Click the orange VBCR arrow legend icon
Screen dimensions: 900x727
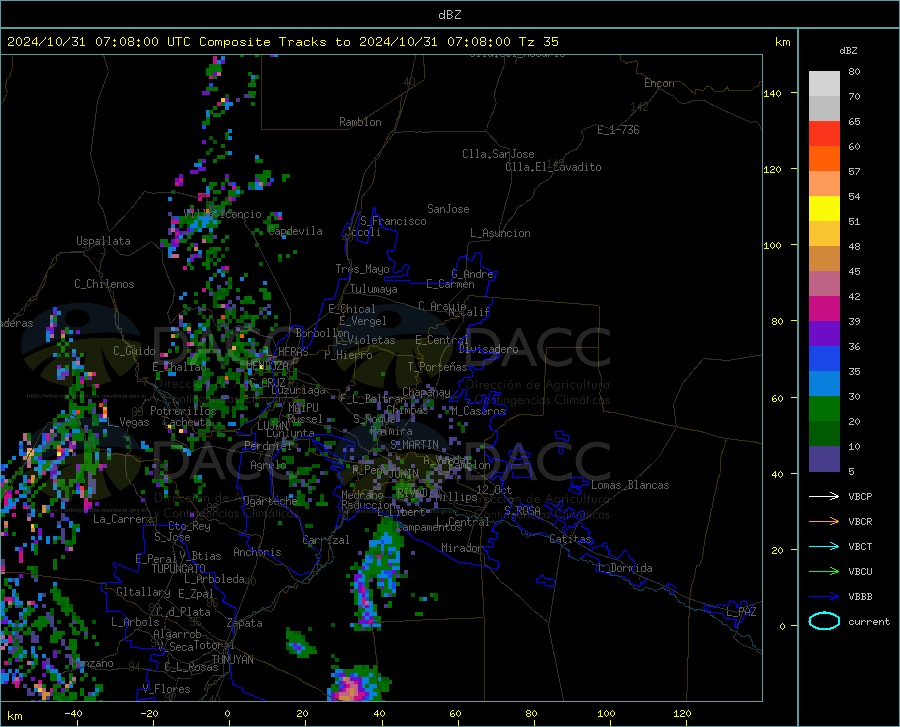coord(824,522)
